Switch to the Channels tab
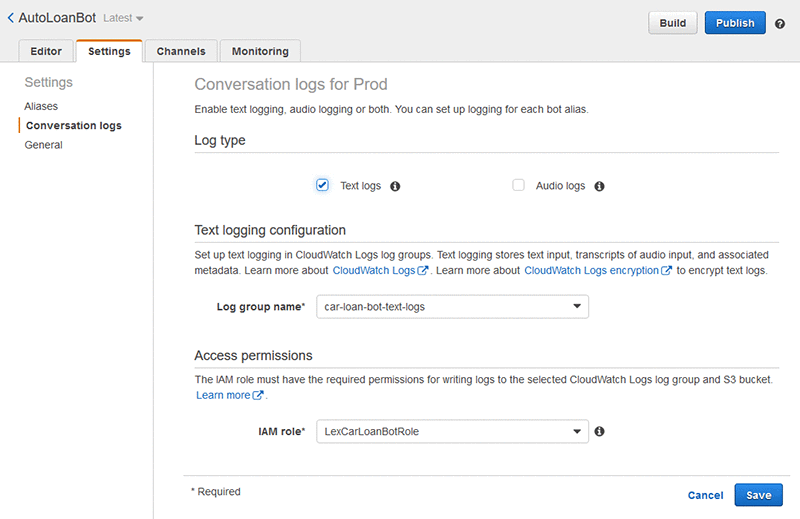 (181, 51)
